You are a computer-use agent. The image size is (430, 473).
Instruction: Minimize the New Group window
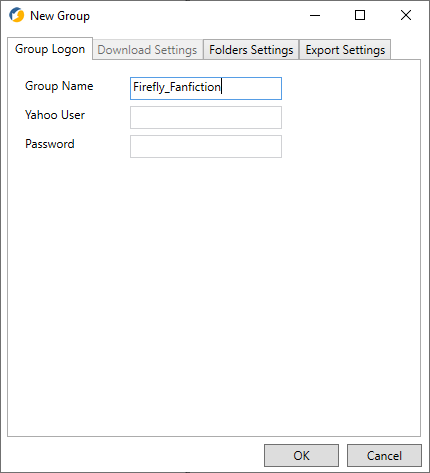click(x=315, y=15)
